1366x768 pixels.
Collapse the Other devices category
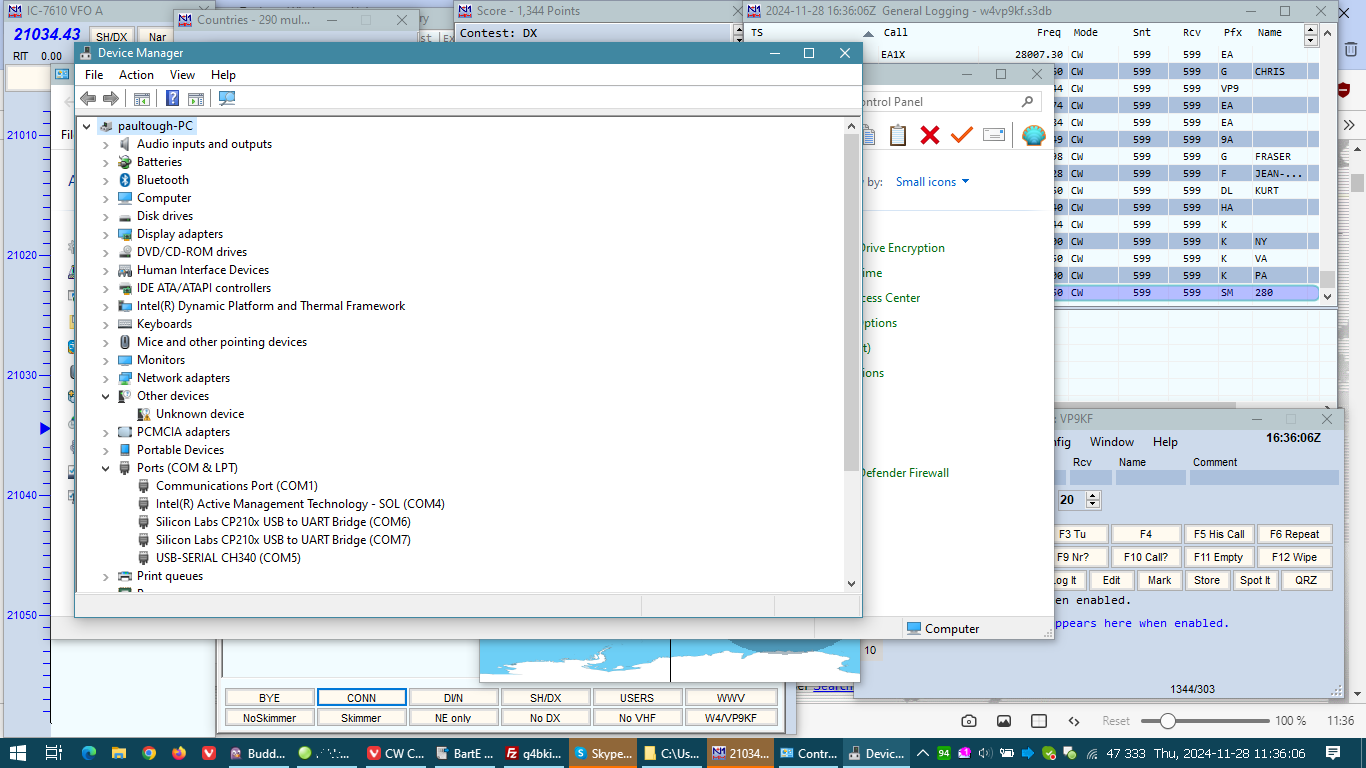click(x=106, y=396)
